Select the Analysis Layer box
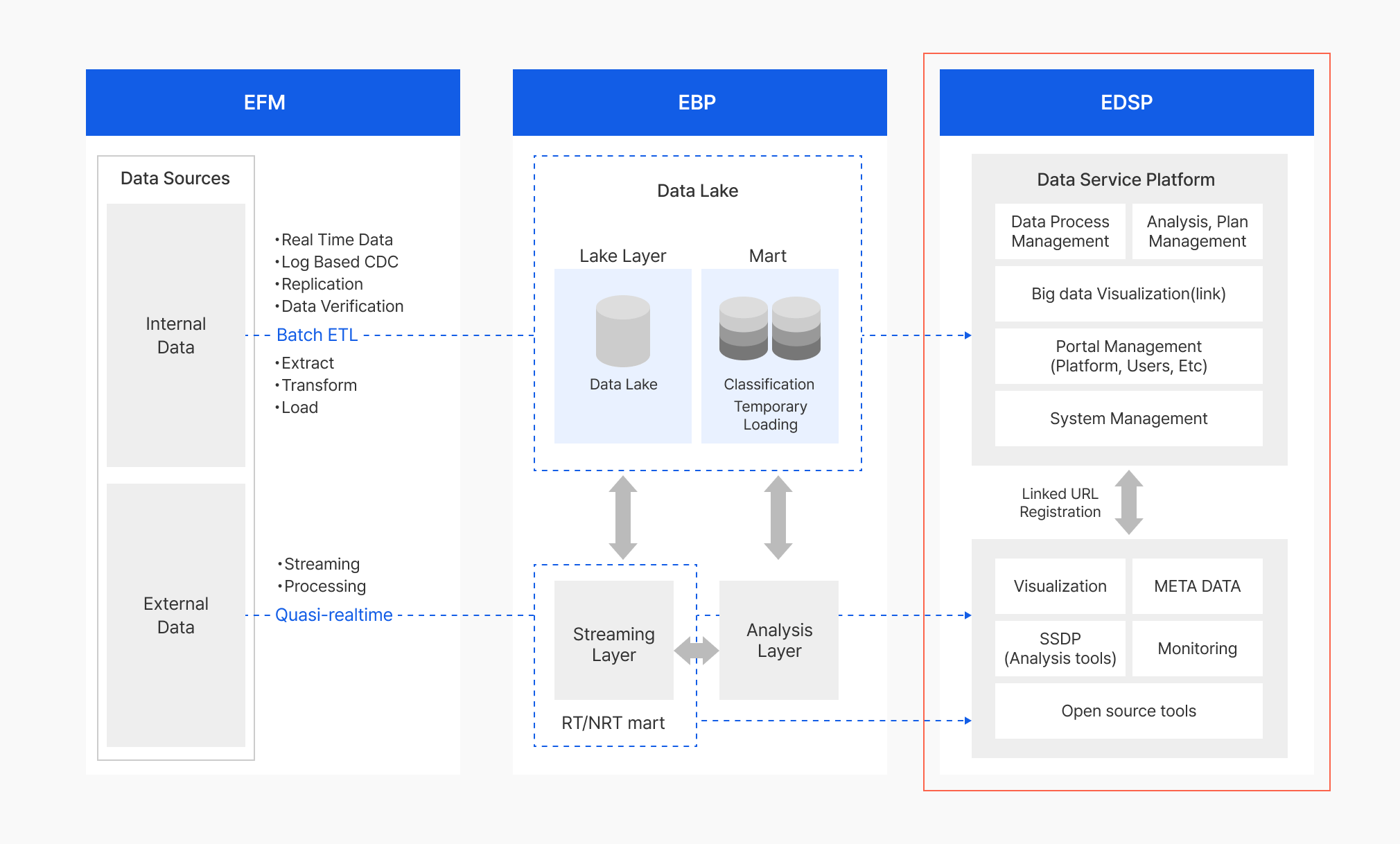Viewport: 1400px width, 844px height. [x=779, y=640]
